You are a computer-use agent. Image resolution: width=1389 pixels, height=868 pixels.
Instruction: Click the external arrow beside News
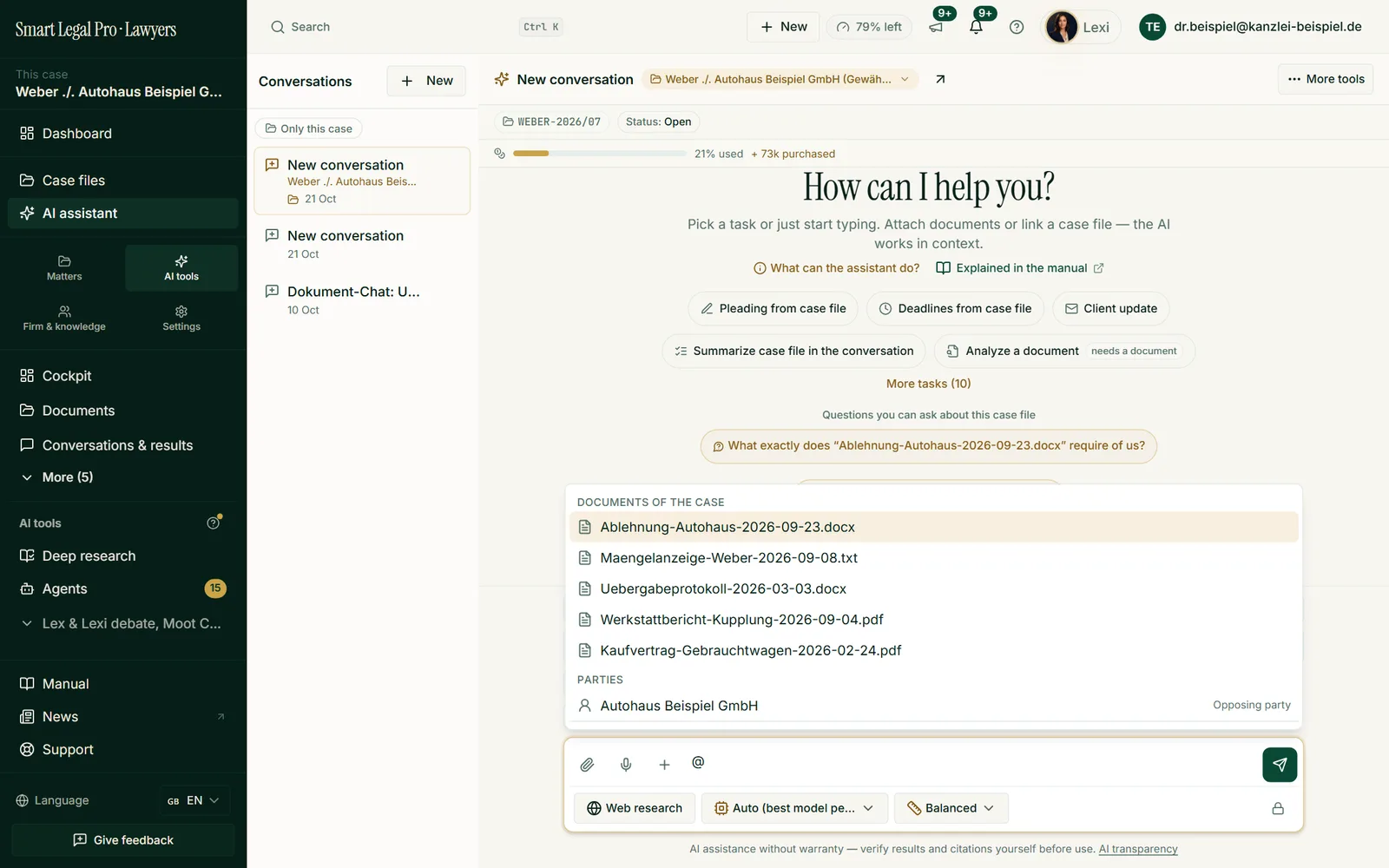[221, 717]
